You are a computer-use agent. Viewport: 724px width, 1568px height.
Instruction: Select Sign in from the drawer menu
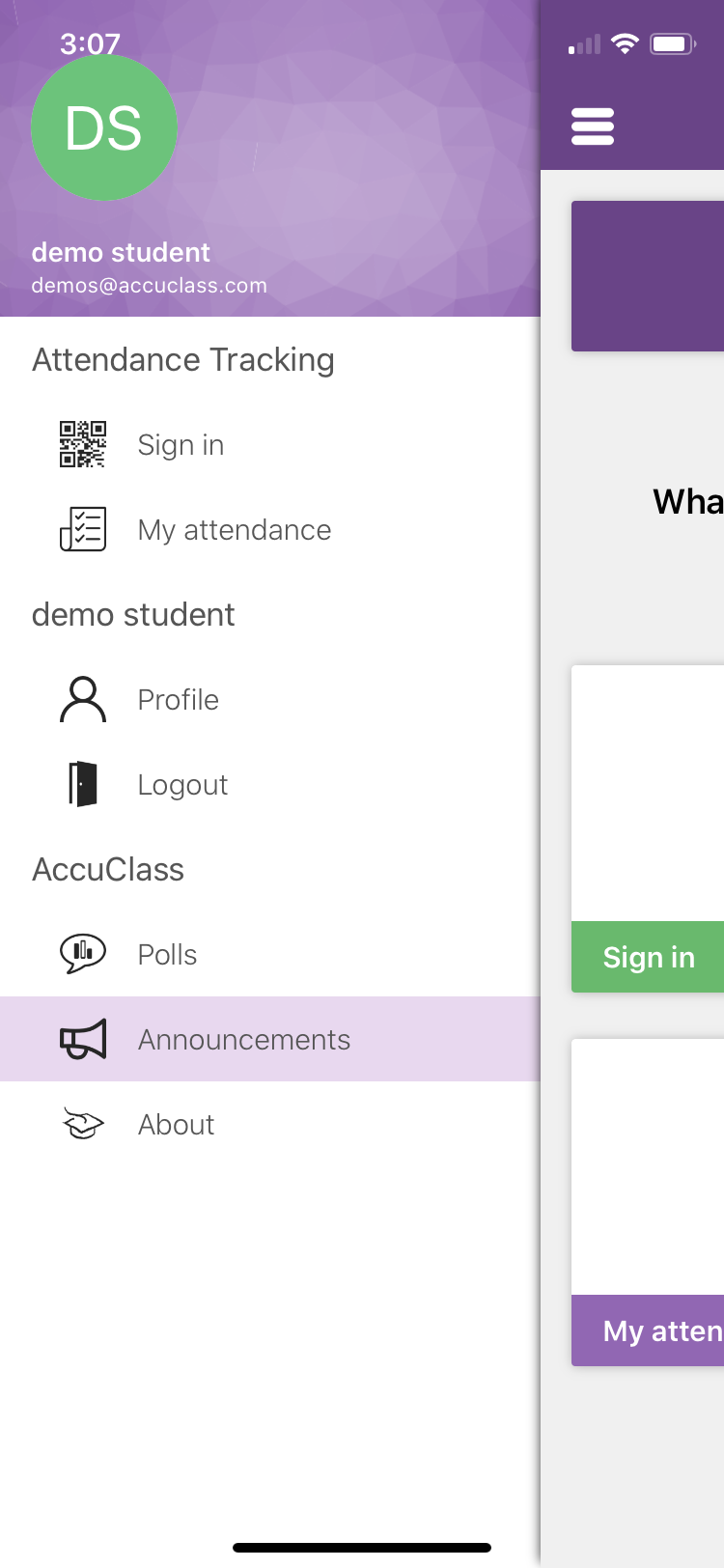tap(181, 445)
